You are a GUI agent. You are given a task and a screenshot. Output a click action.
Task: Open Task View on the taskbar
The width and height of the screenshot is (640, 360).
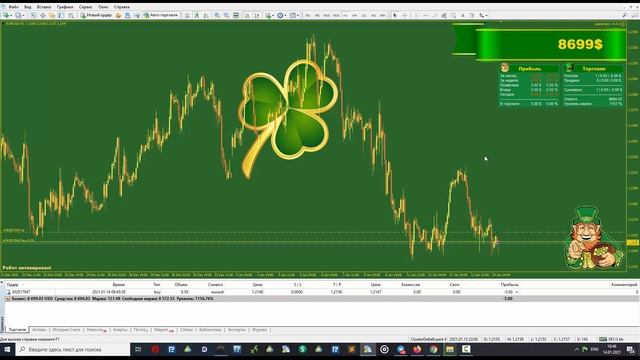pyautogui.click(x=138, y=349)
